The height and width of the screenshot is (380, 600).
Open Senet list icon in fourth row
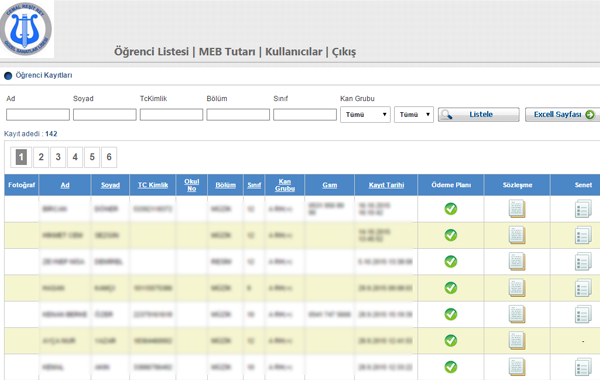[x=583, y=288]
